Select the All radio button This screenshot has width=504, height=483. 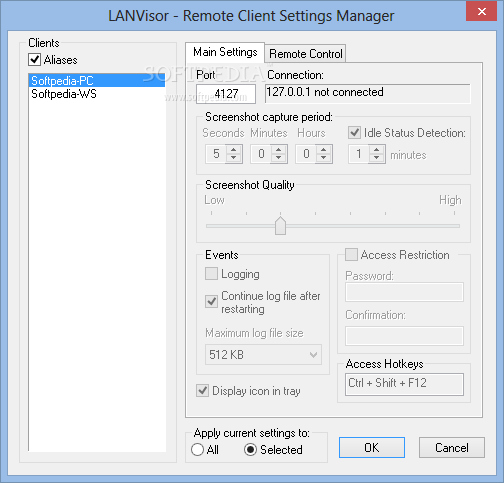point(197,450)
